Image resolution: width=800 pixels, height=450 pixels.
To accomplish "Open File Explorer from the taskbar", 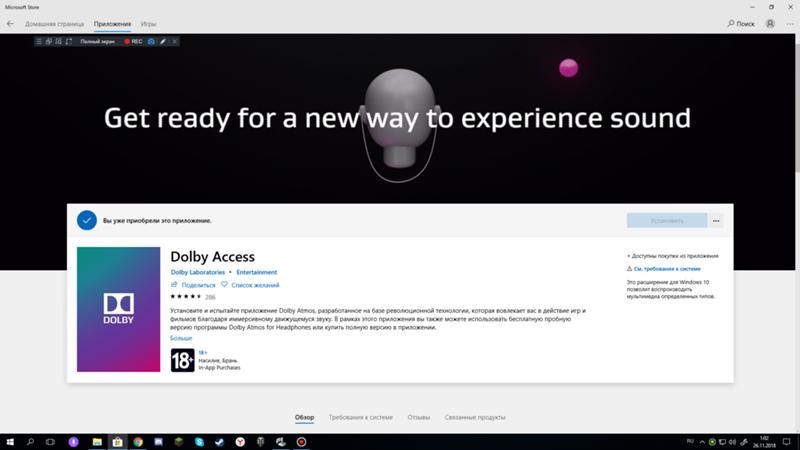I will 97,442.
